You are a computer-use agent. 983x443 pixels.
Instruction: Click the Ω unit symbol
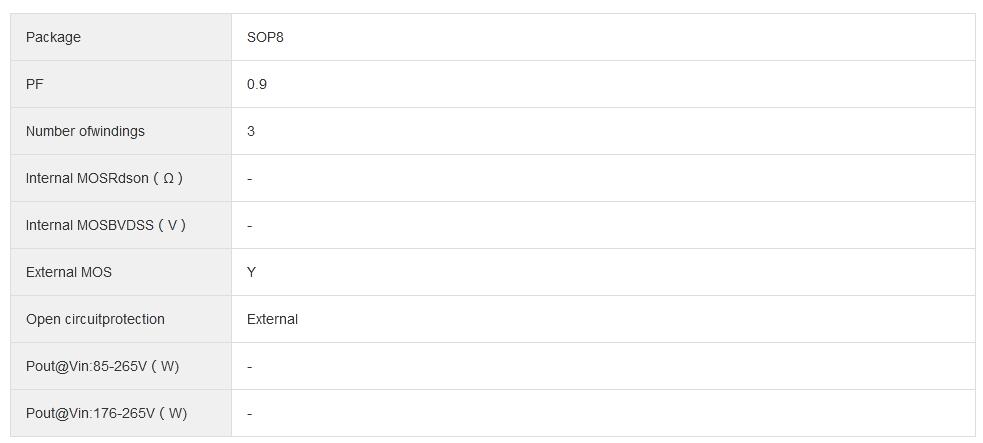(168, 178)
